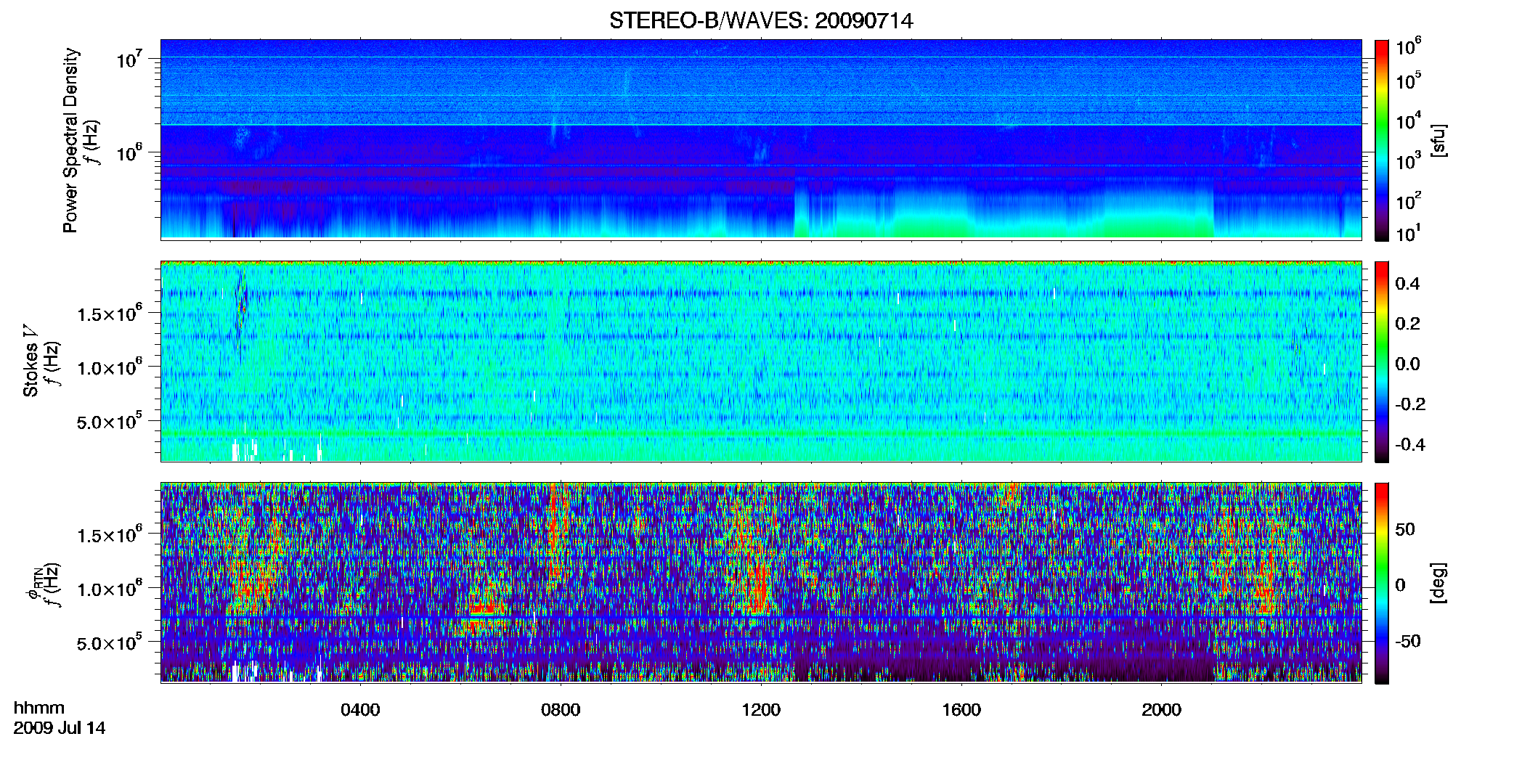Click the 1600 time tick label
Viewport: 1522px width, 784px height.
click(x=961, y=710)
